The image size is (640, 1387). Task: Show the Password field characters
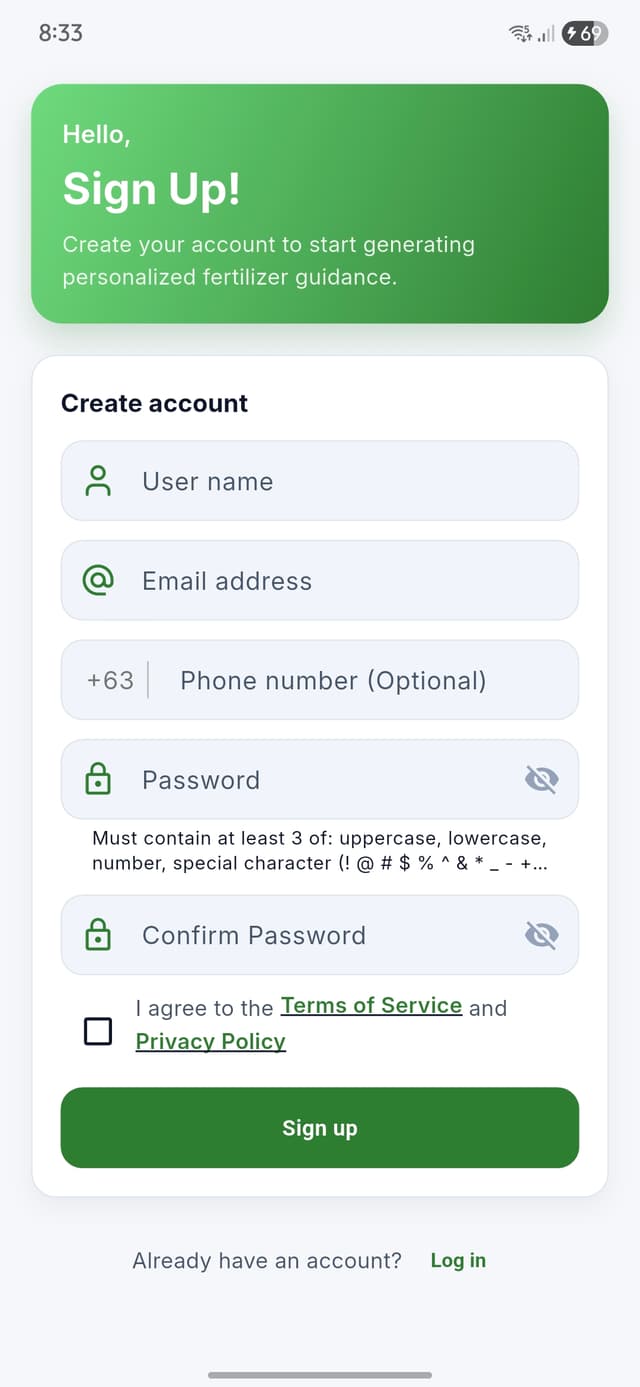point(541,779)
